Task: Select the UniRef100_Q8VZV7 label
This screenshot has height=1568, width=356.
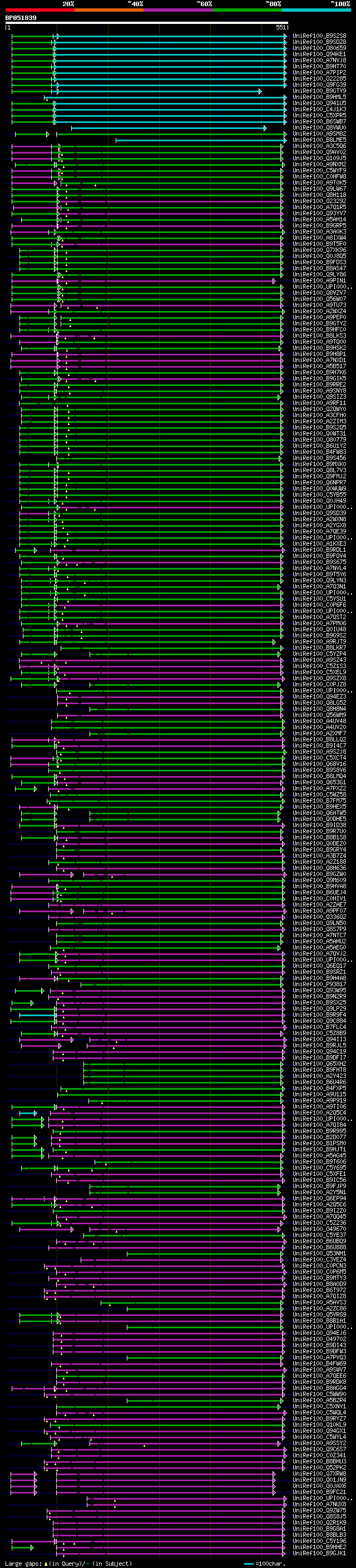Action: coord(319,293)
